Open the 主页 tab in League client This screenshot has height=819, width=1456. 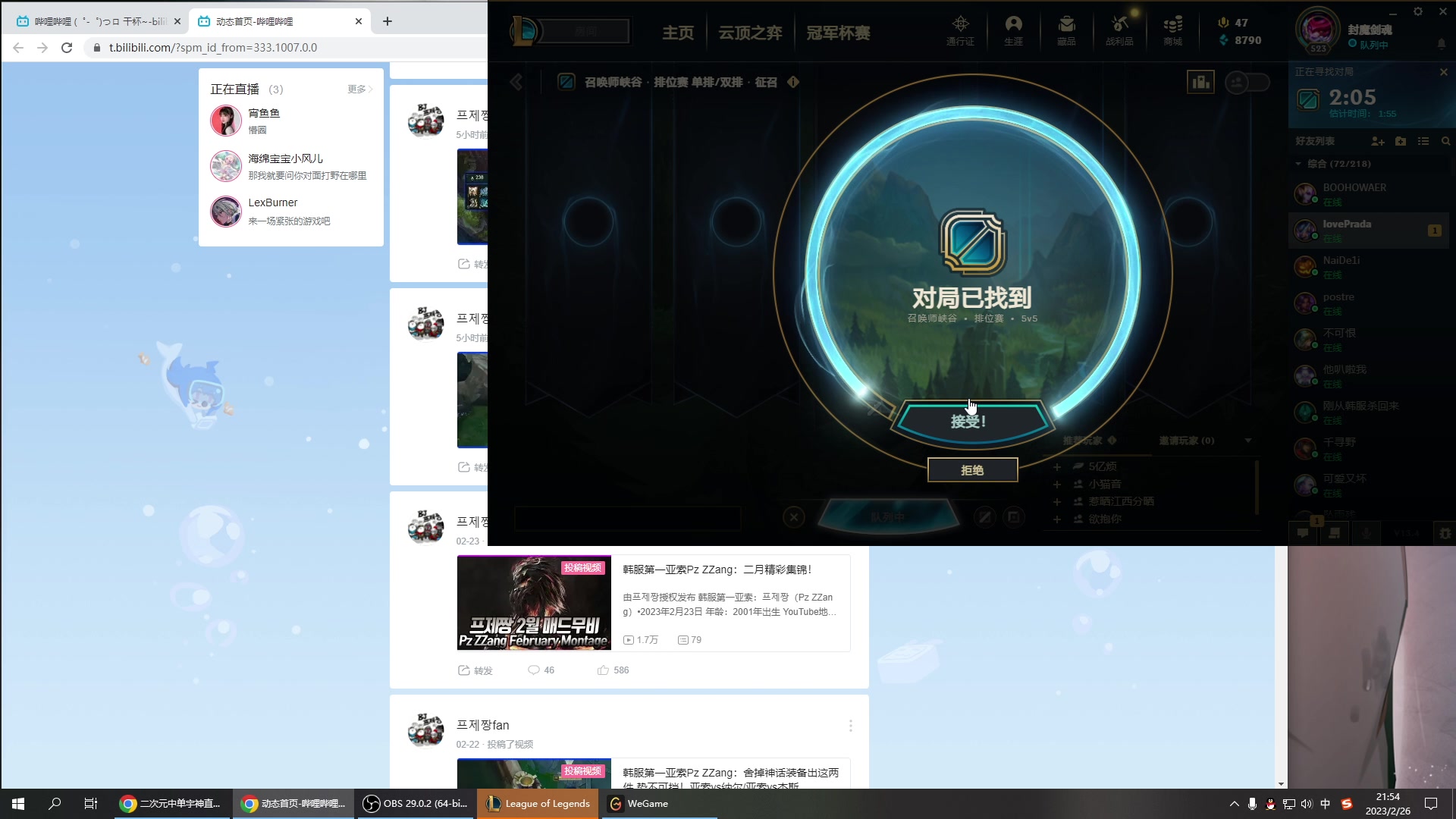678,33
